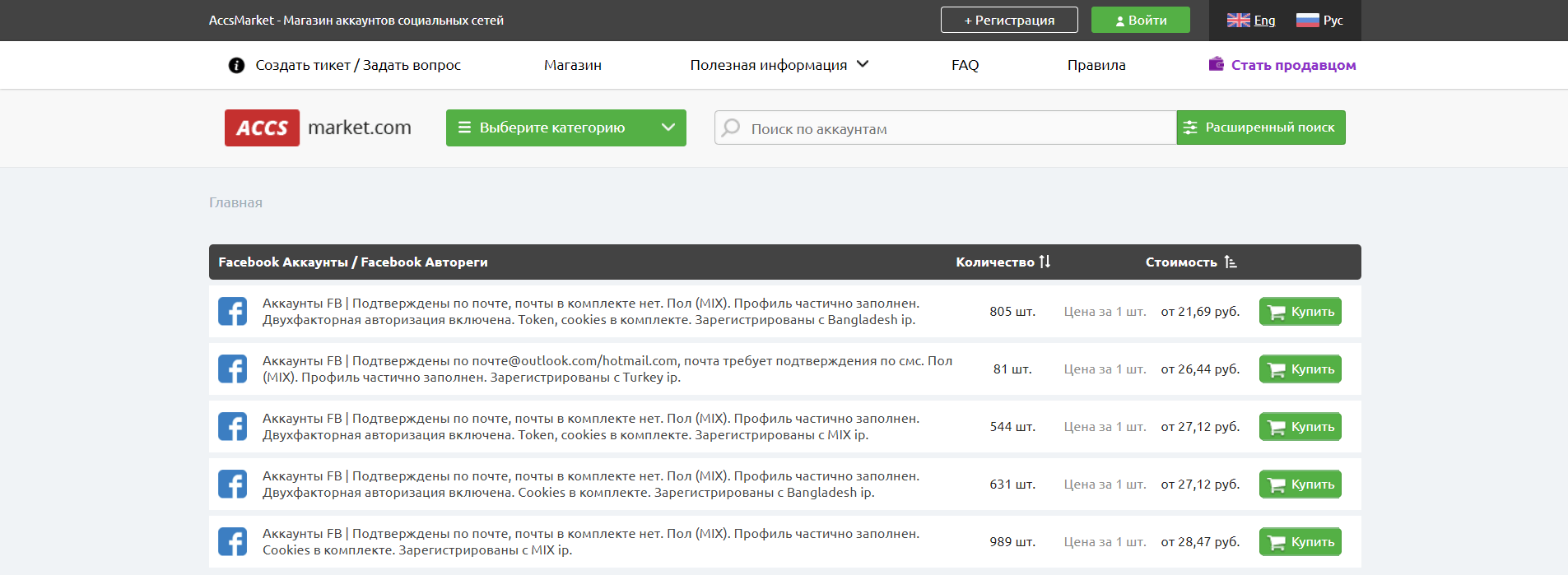The height and width of the screenshot is (575, 1568).
Task: Click the Russian flag icon
Action: (1307, 21)
